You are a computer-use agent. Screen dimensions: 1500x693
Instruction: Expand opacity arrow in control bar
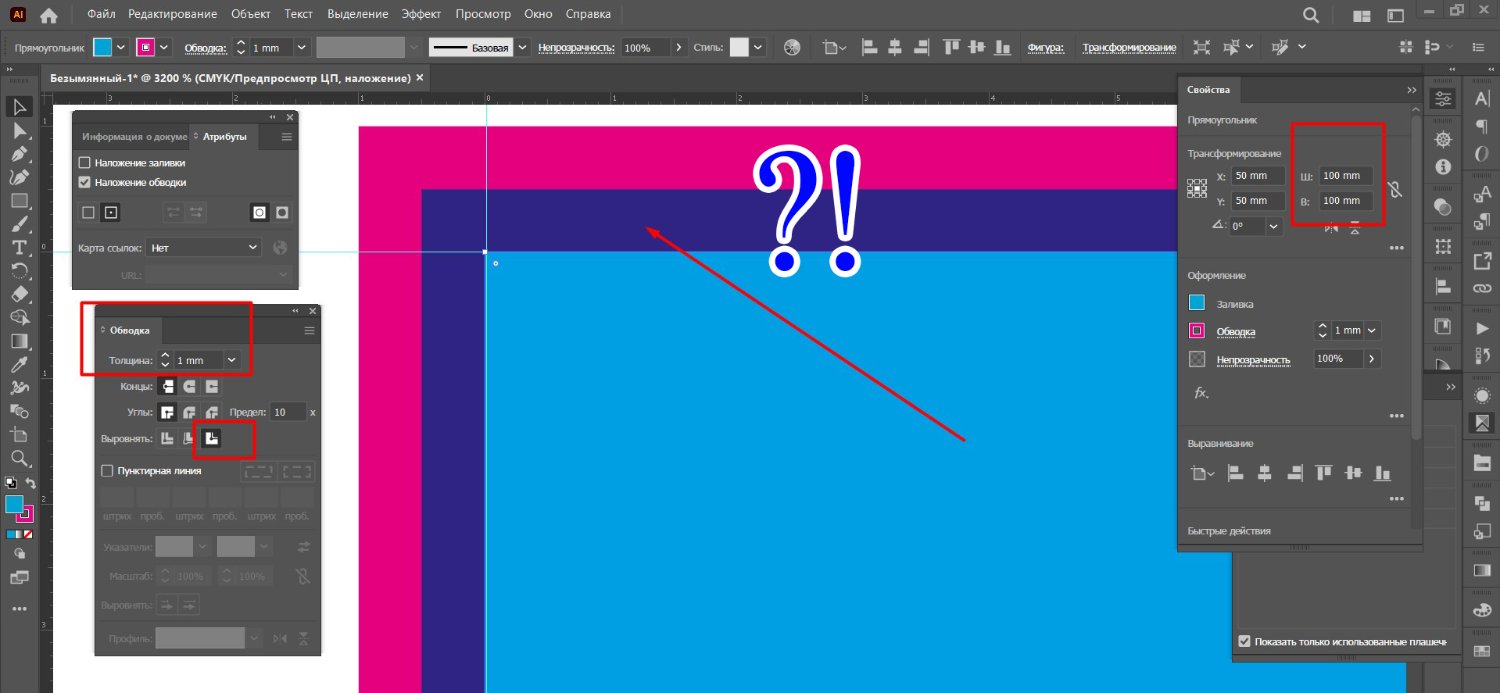click(x=680, y=48)
